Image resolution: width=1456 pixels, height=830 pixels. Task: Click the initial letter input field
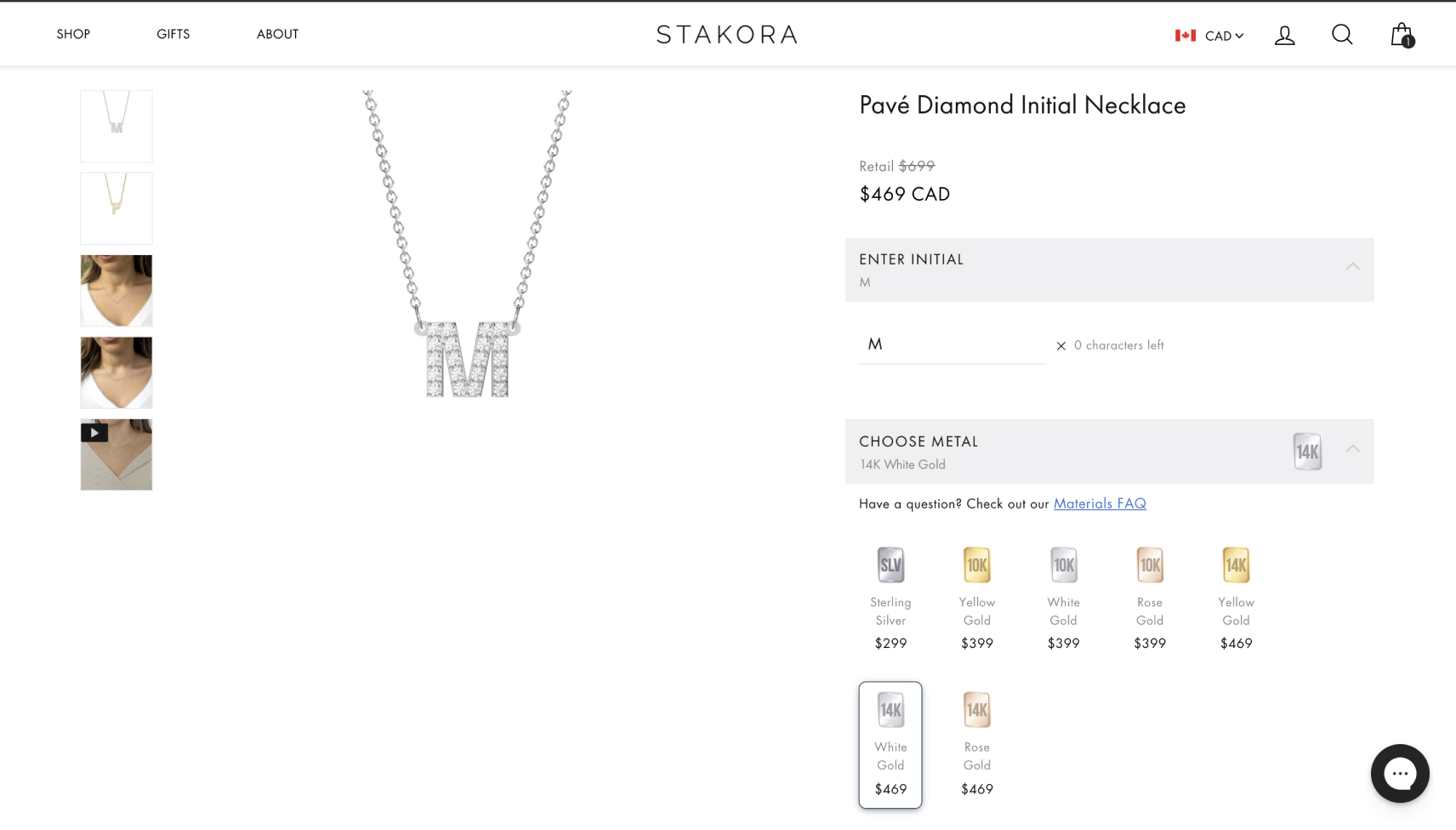(x=951, y=344)
